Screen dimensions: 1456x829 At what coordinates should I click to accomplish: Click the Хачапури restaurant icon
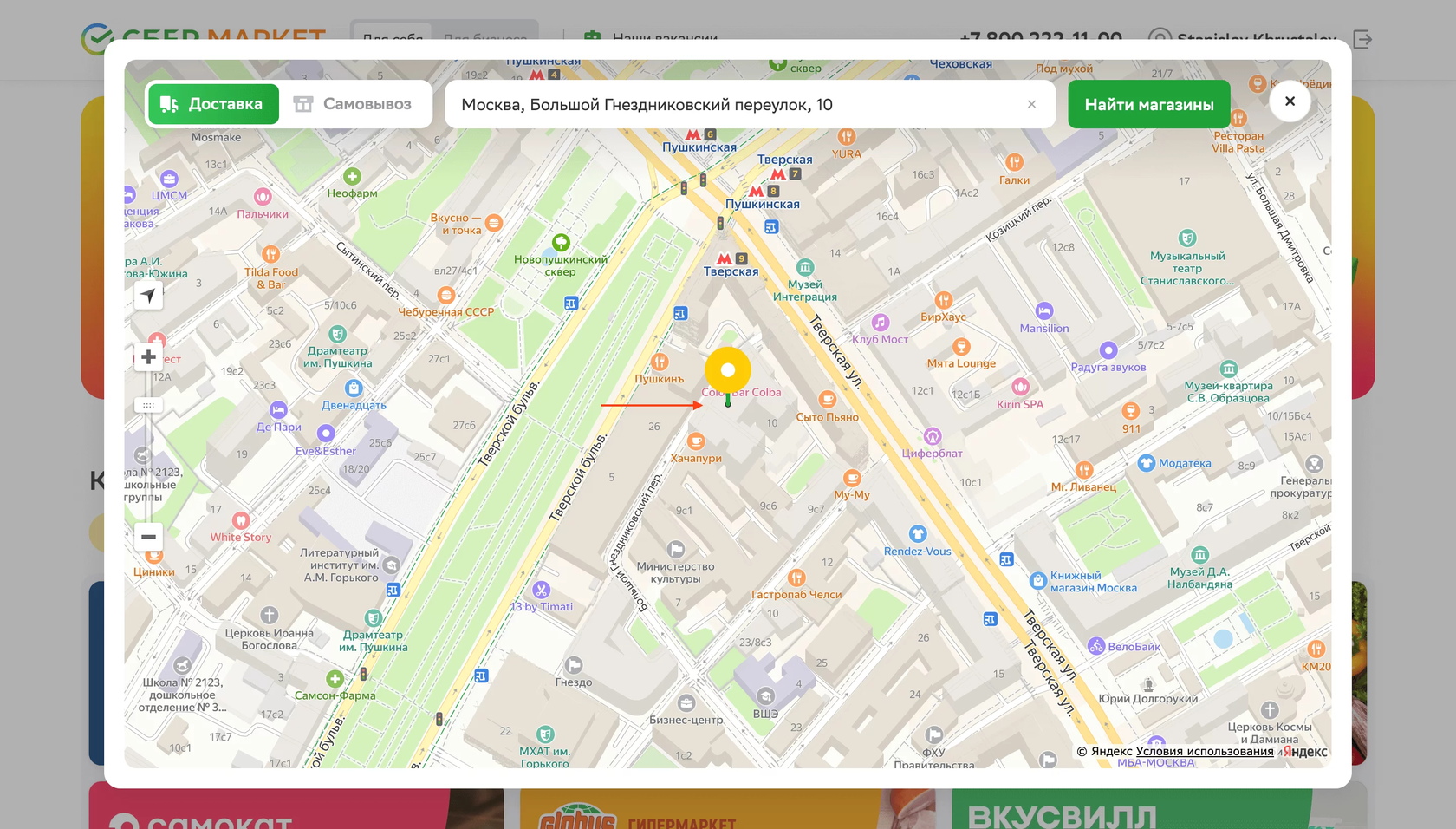pyautogui.click(x=696, y=441)
